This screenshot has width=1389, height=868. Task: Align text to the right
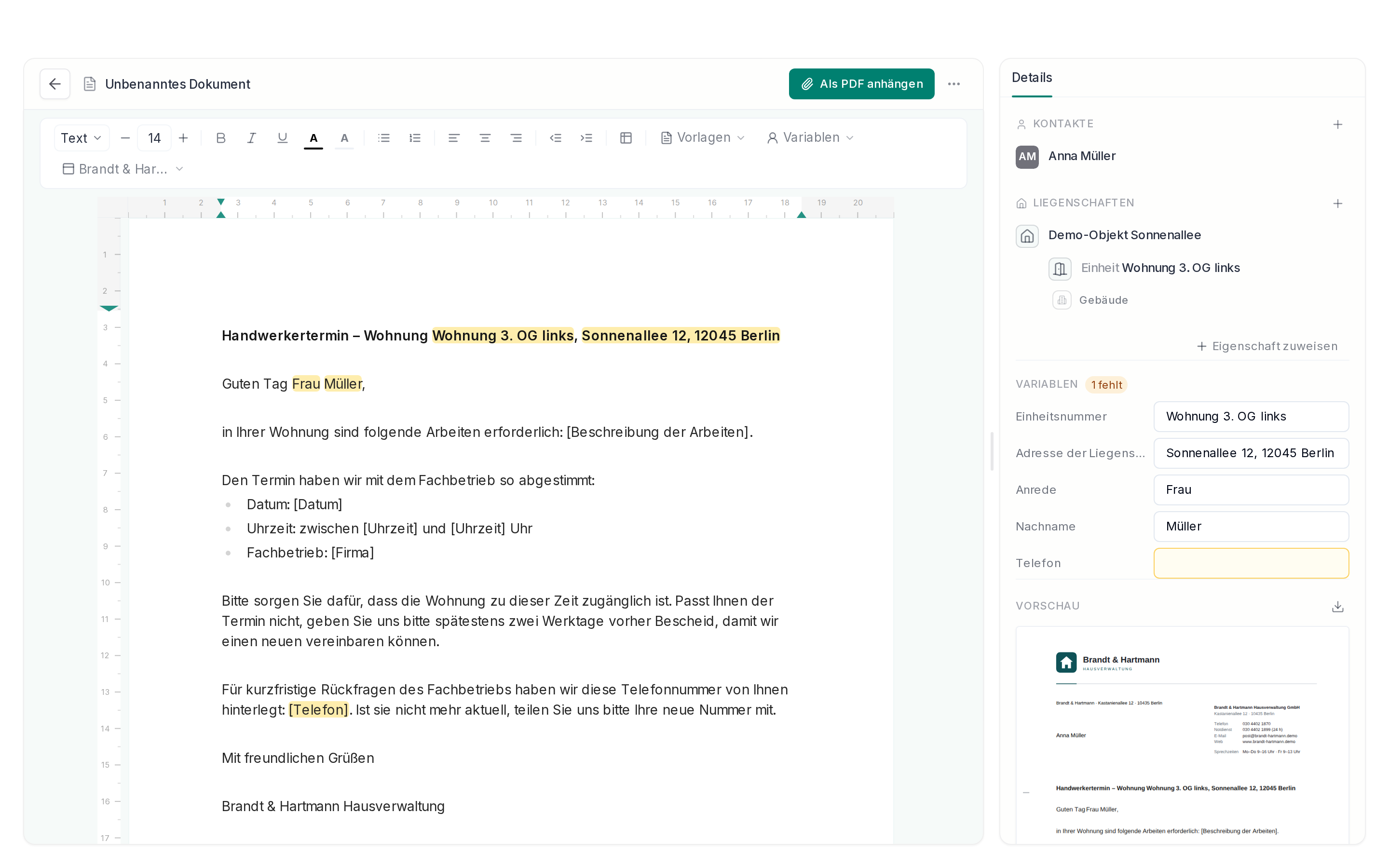(516, 138)
